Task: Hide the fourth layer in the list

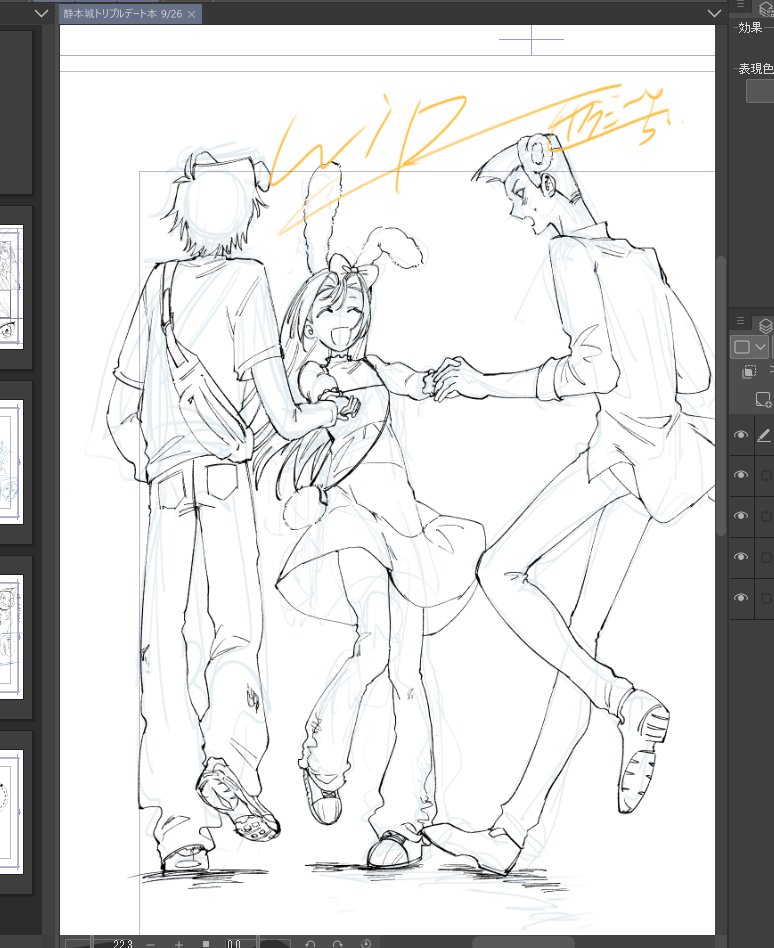Action: tap(741, 557)
